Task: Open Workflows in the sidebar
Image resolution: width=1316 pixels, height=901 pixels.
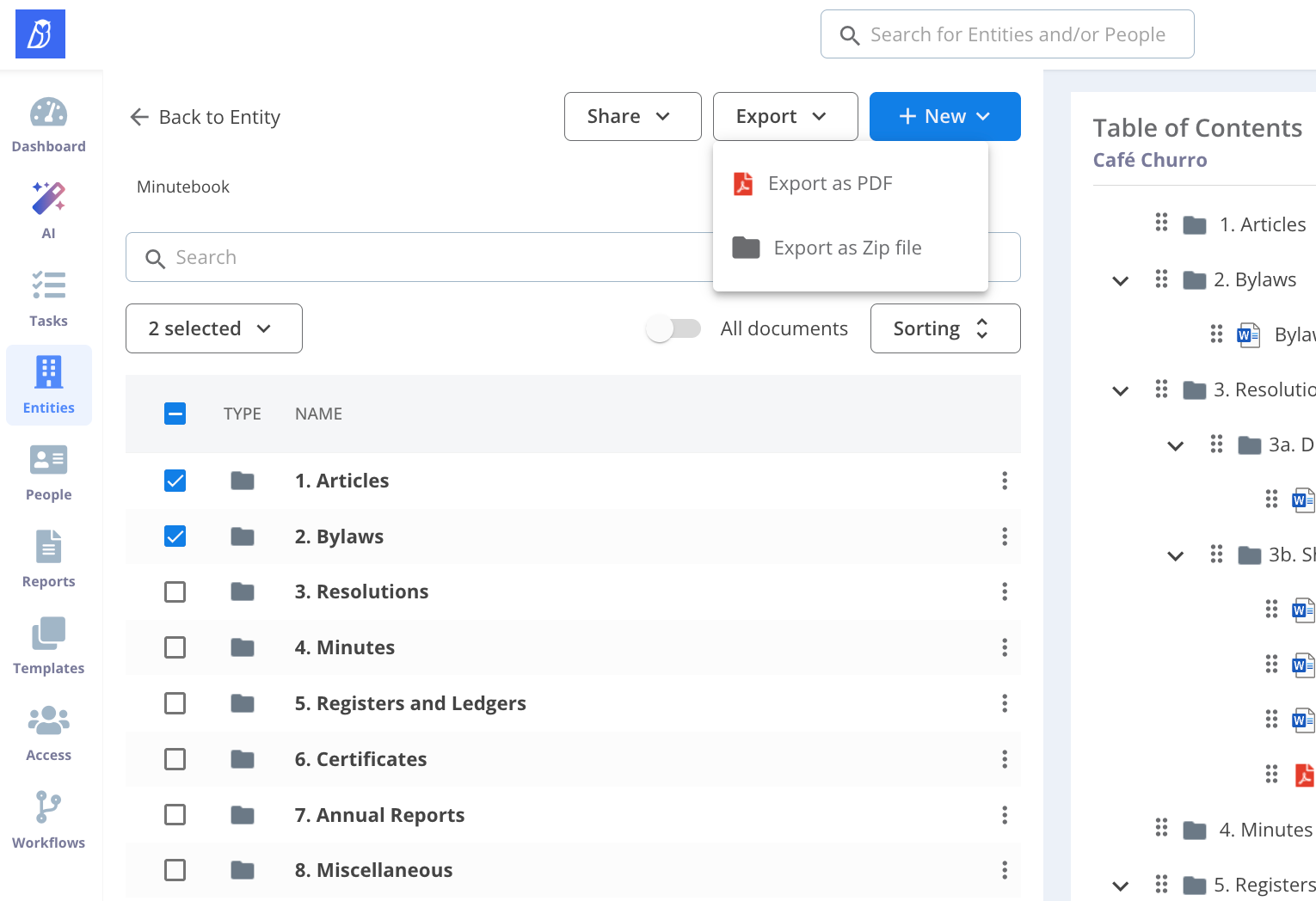Action: (48, 820)
